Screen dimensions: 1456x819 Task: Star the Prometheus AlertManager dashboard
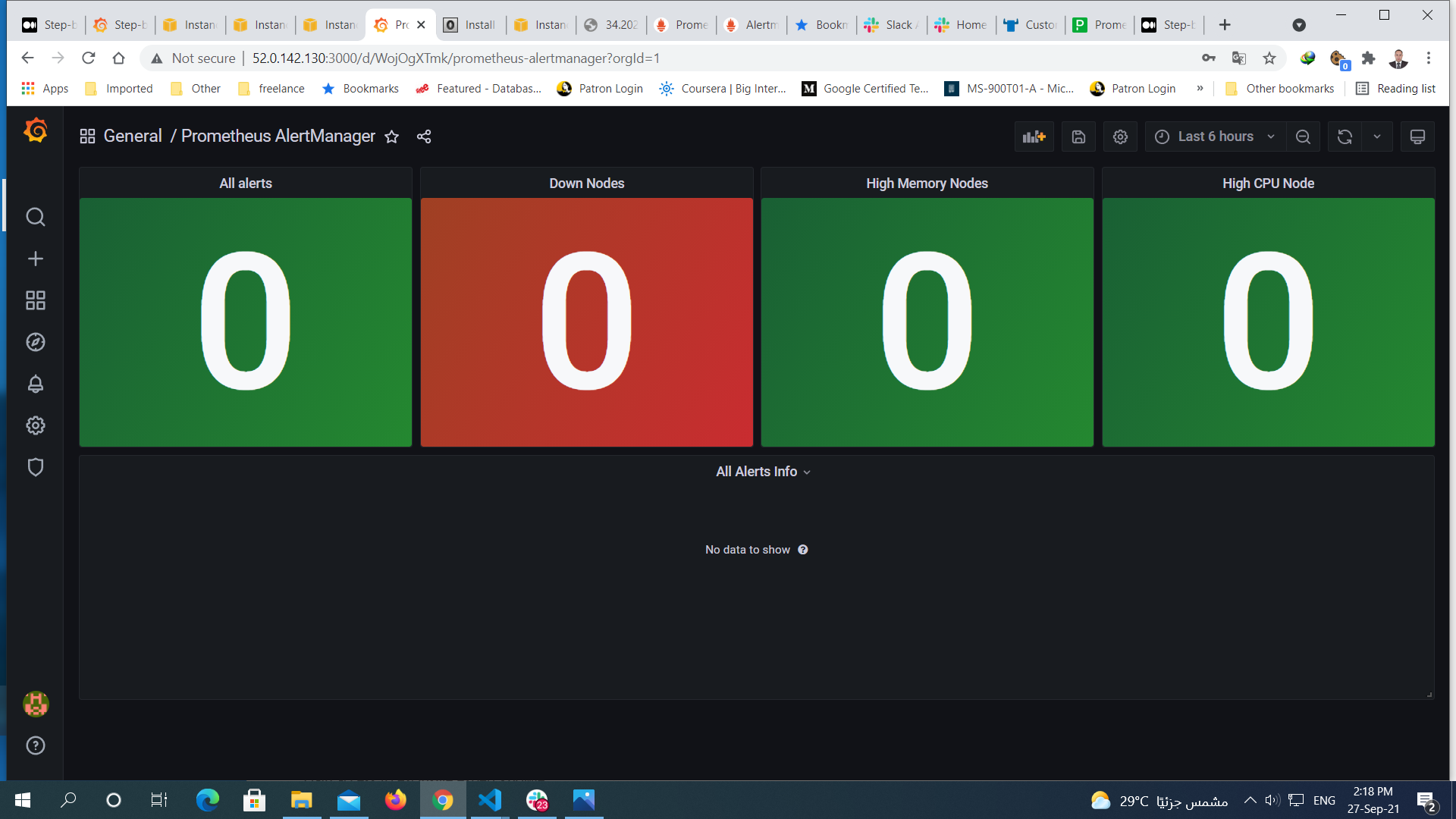[391, 137]
